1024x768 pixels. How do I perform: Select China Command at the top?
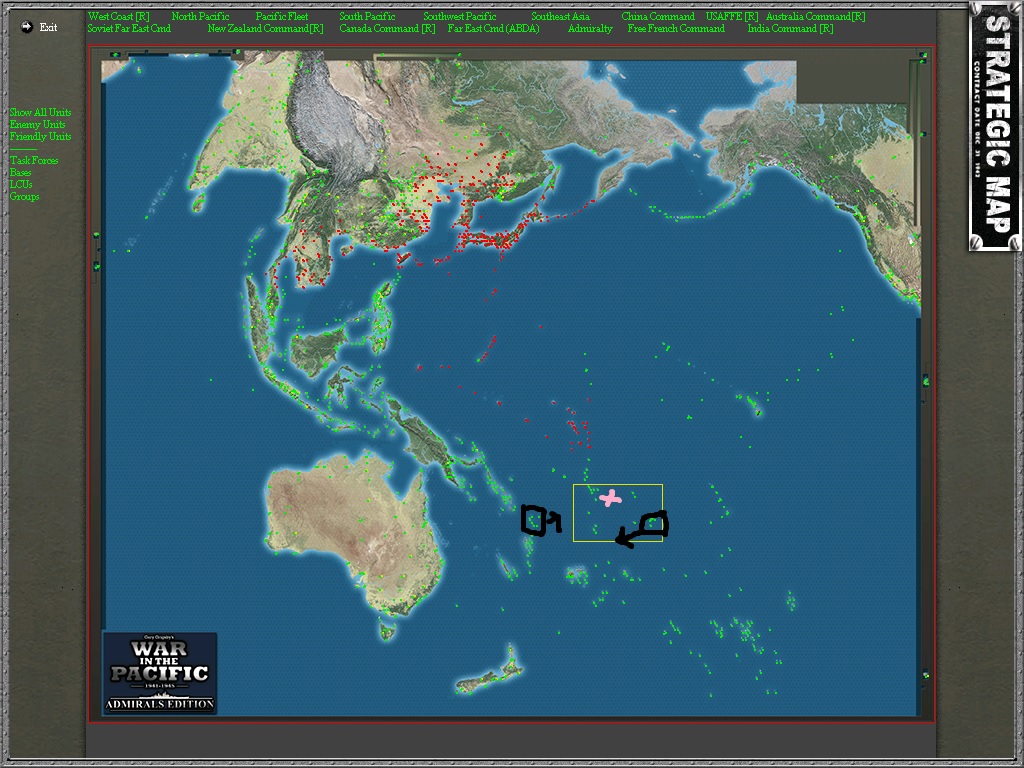pyautogui.click(x=658, y=16)
